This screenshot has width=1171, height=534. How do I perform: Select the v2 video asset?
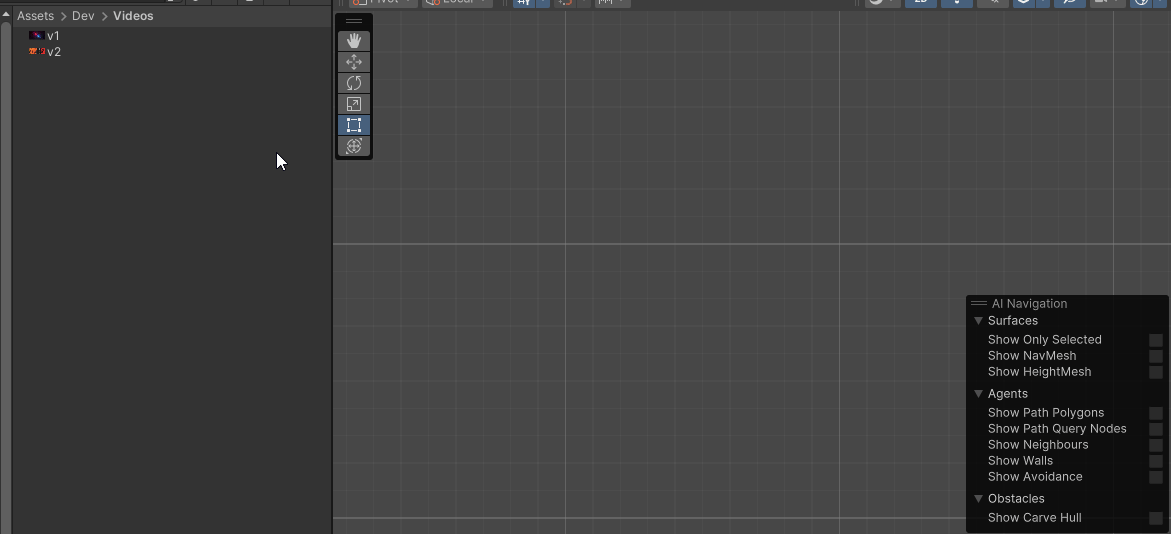(x=53, y=52)
